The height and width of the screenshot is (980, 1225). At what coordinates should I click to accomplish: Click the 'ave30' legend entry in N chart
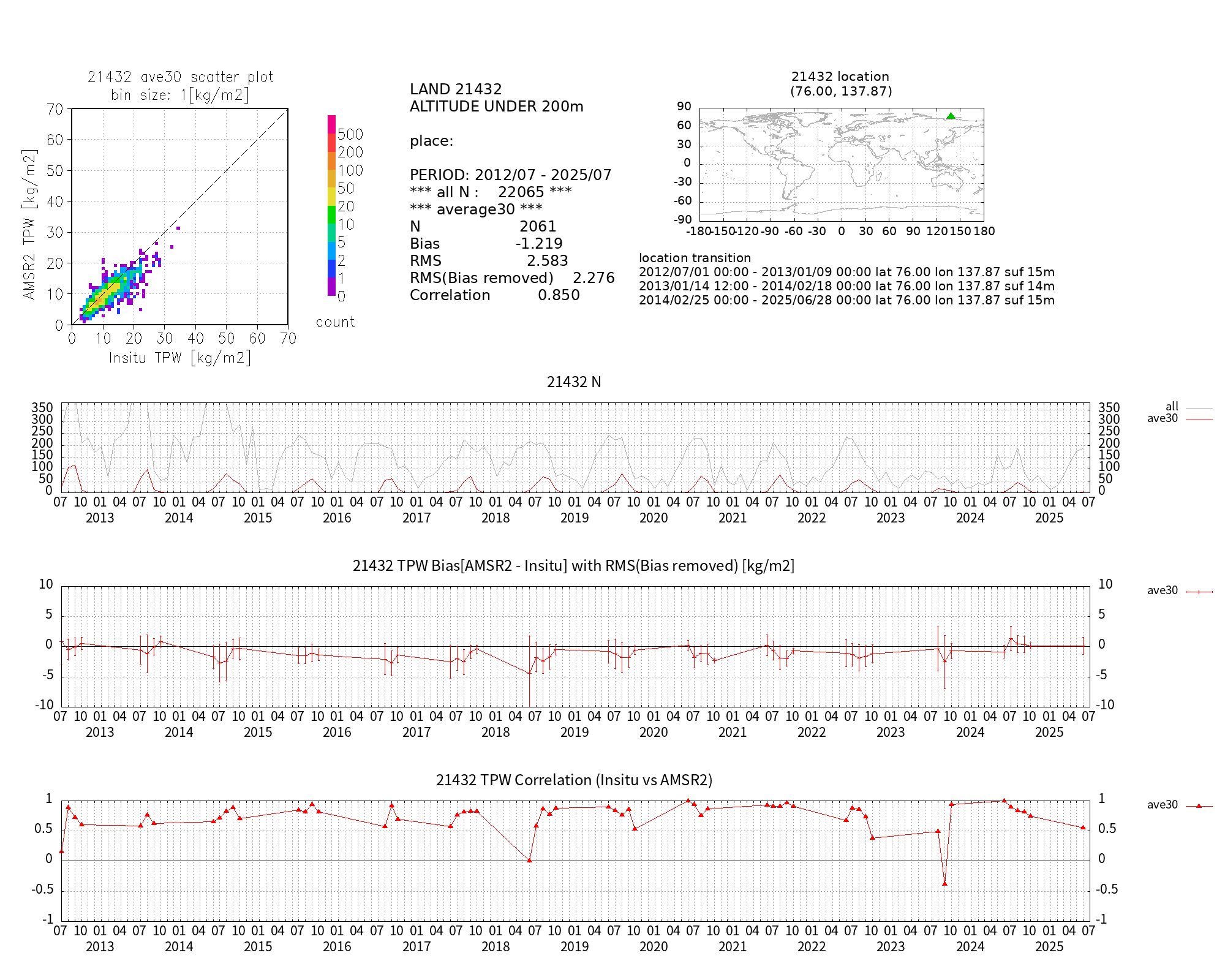pos(1180,418)
